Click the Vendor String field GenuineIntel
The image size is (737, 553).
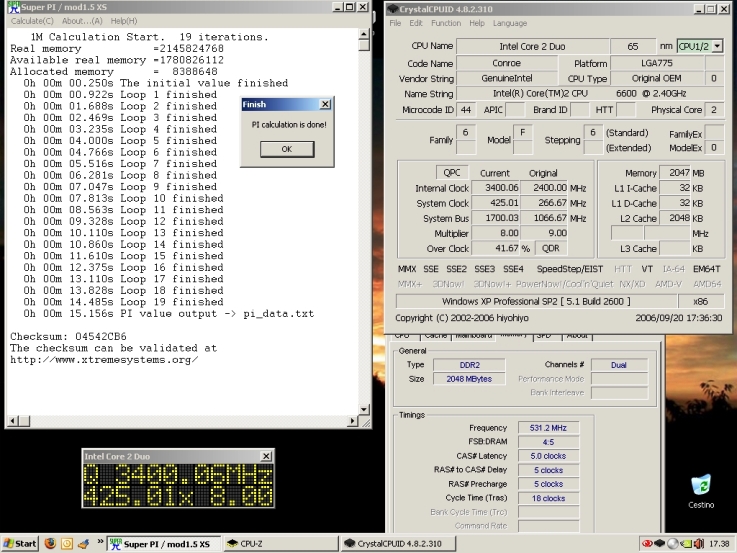506,78
